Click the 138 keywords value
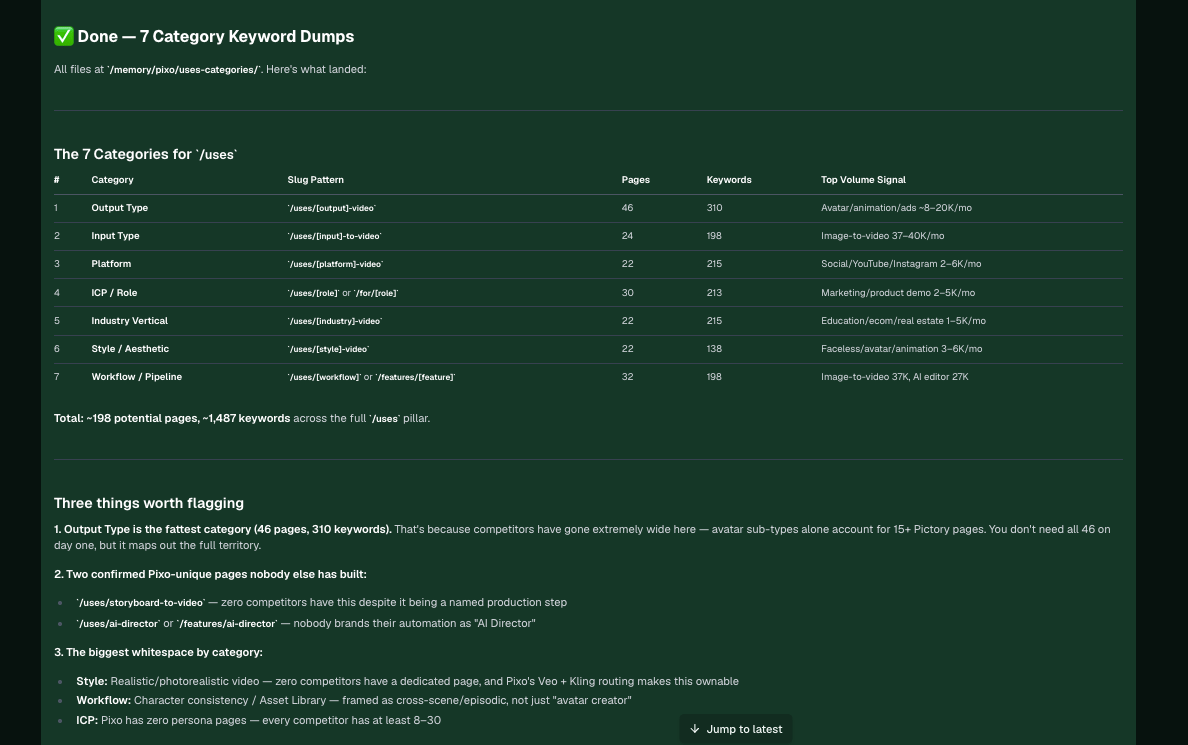 point(714,349)
